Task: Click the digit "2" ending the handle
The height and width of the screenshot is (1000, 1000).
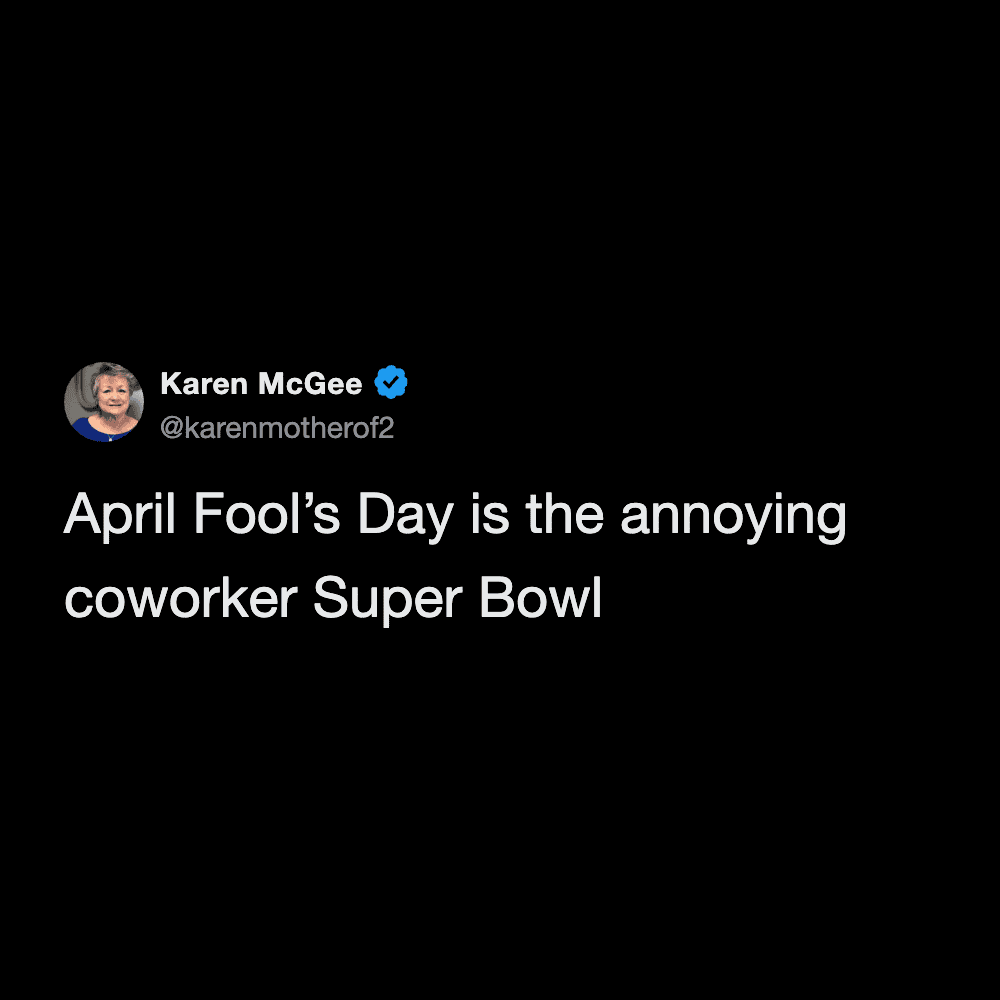Action: tap(387, 428)
